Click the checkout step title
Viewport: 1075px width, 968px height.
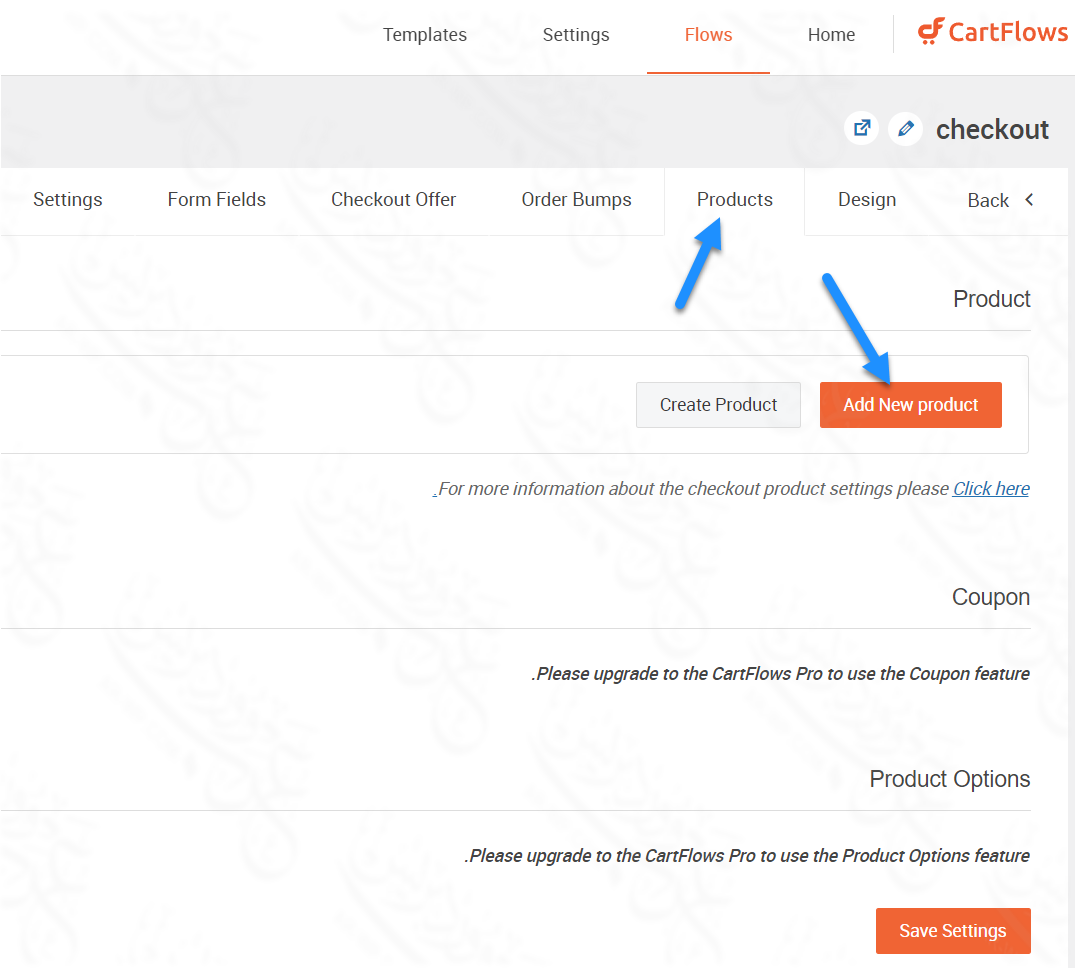992,130
